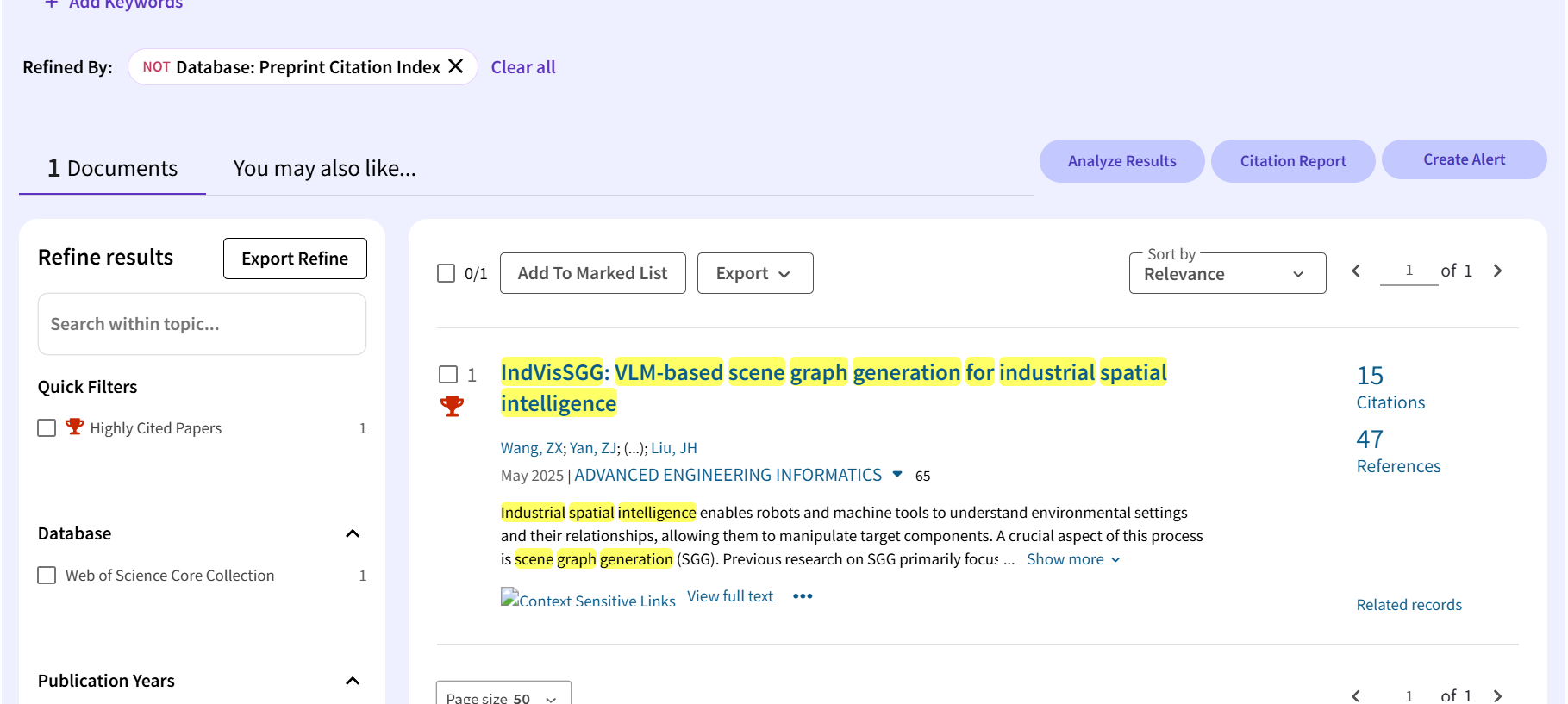Enable the Highly Cited Papers filter checkbox
Image resolution: width=1568 pixels, height=704 pixels.
pyautogui.click(x=47, y=428)
